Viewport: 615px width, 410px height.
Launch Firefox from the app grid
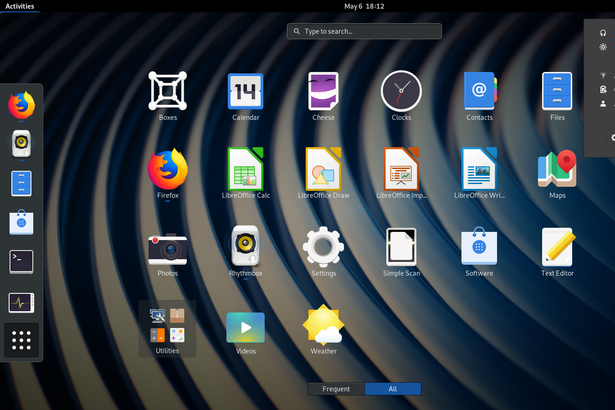[167, 173]
